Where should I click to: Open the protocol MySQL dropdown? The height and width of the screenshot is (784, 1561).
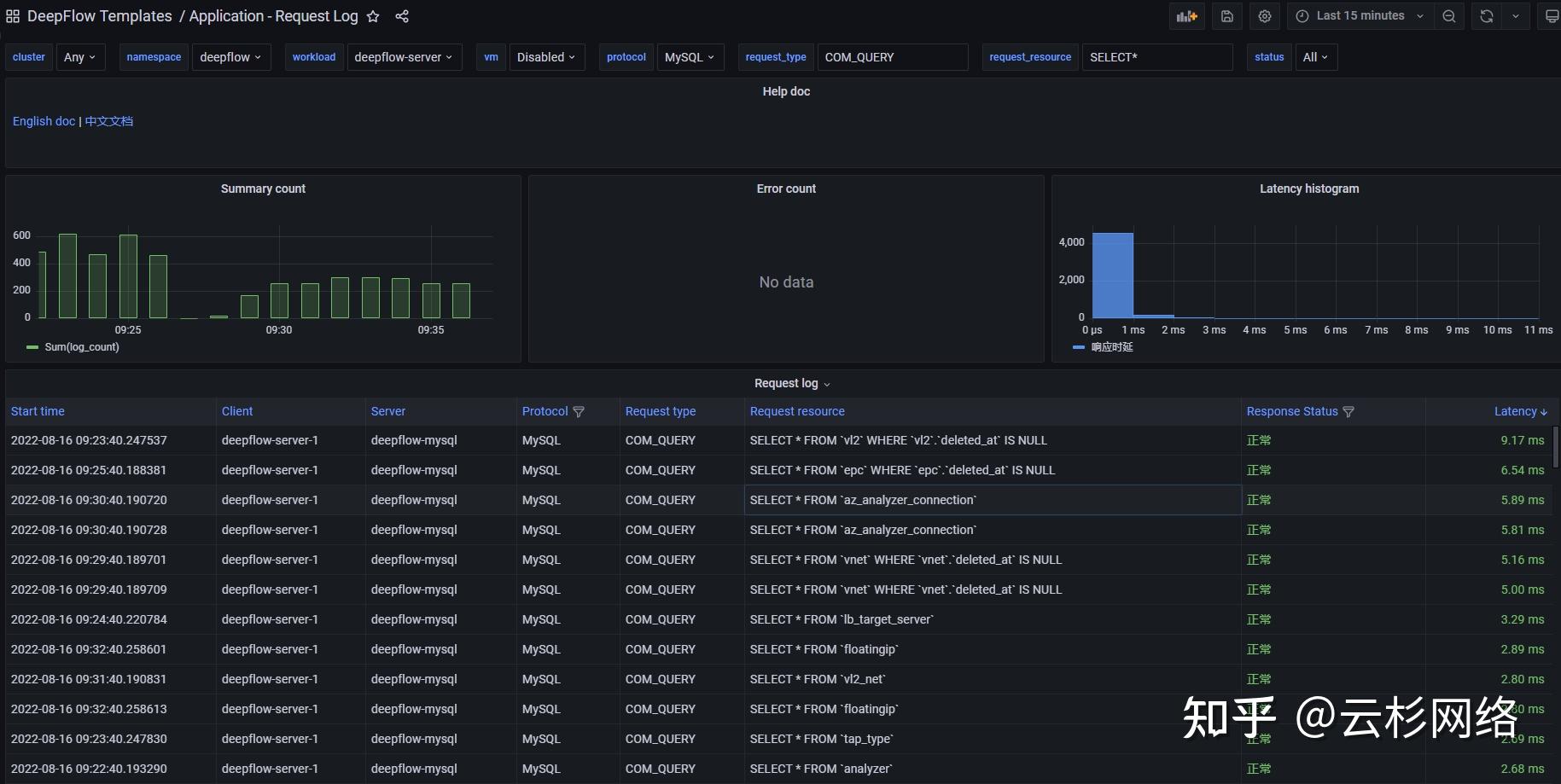(690, 57)
